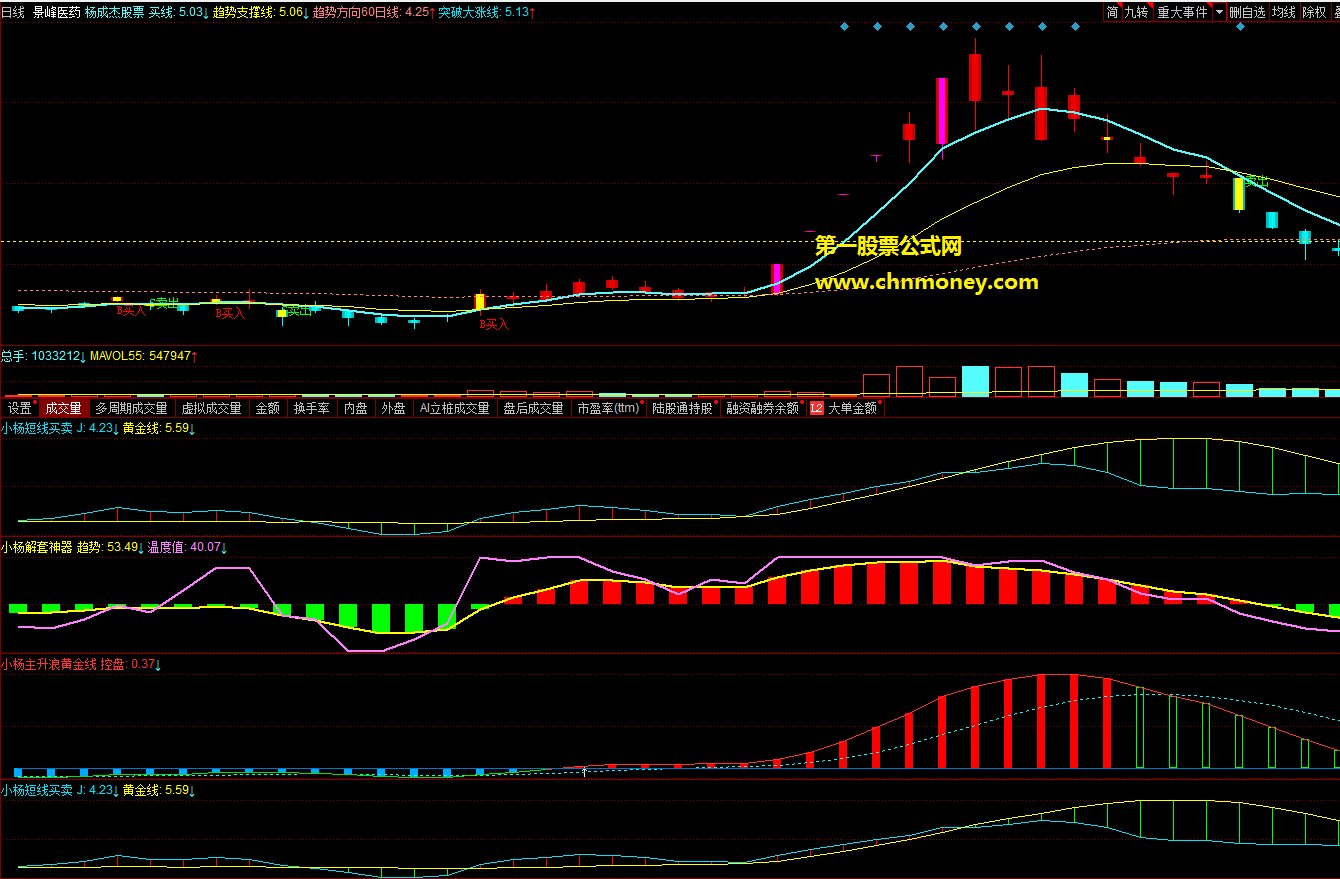The image size is (1340, 879).
Task: Select the 换手率 turnover tab
Action: (311, 408)
